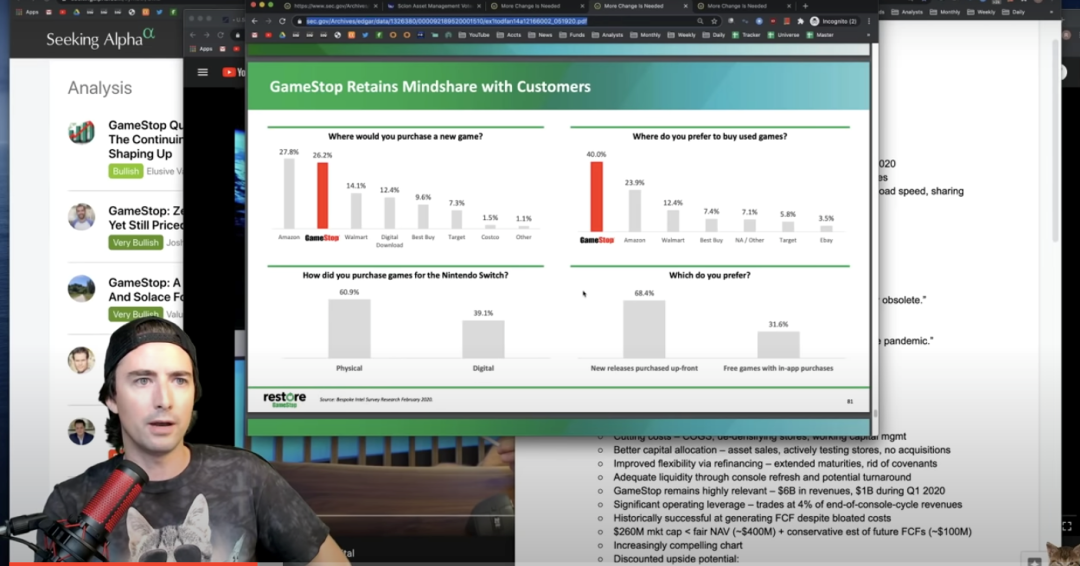1080x566 pixels.
Task: Click the Apps shortcut in Seeking Alpha window
Action: pos(27,12)
